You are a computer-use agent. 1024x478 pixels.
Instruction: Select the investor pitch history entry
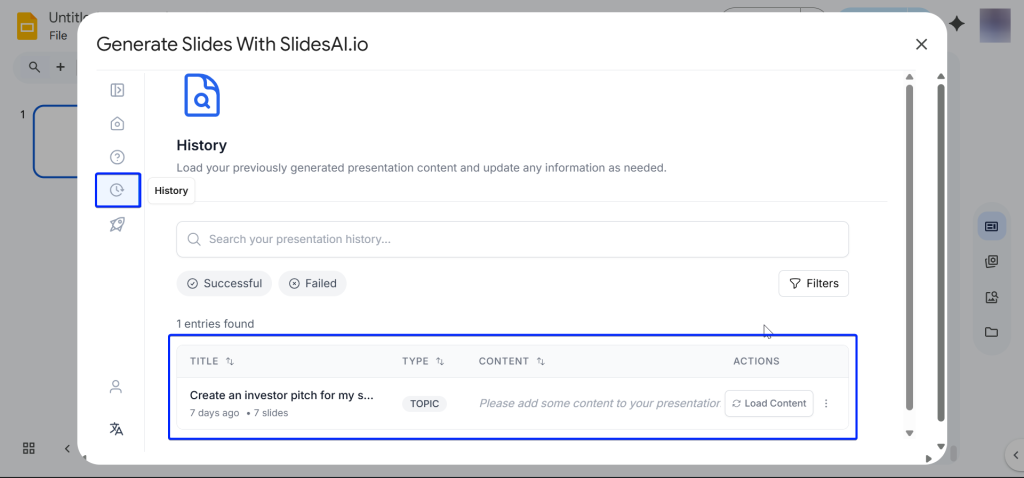pos(282,396)
